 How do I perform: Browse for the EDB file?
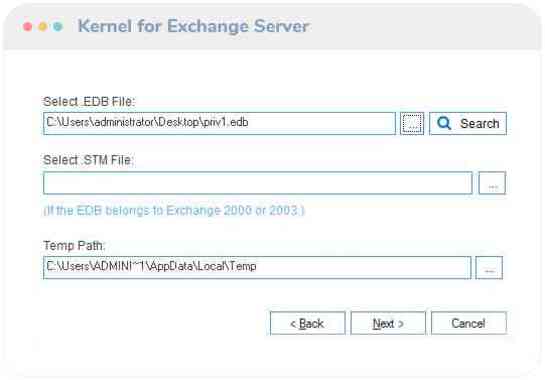tap(412, 123)
